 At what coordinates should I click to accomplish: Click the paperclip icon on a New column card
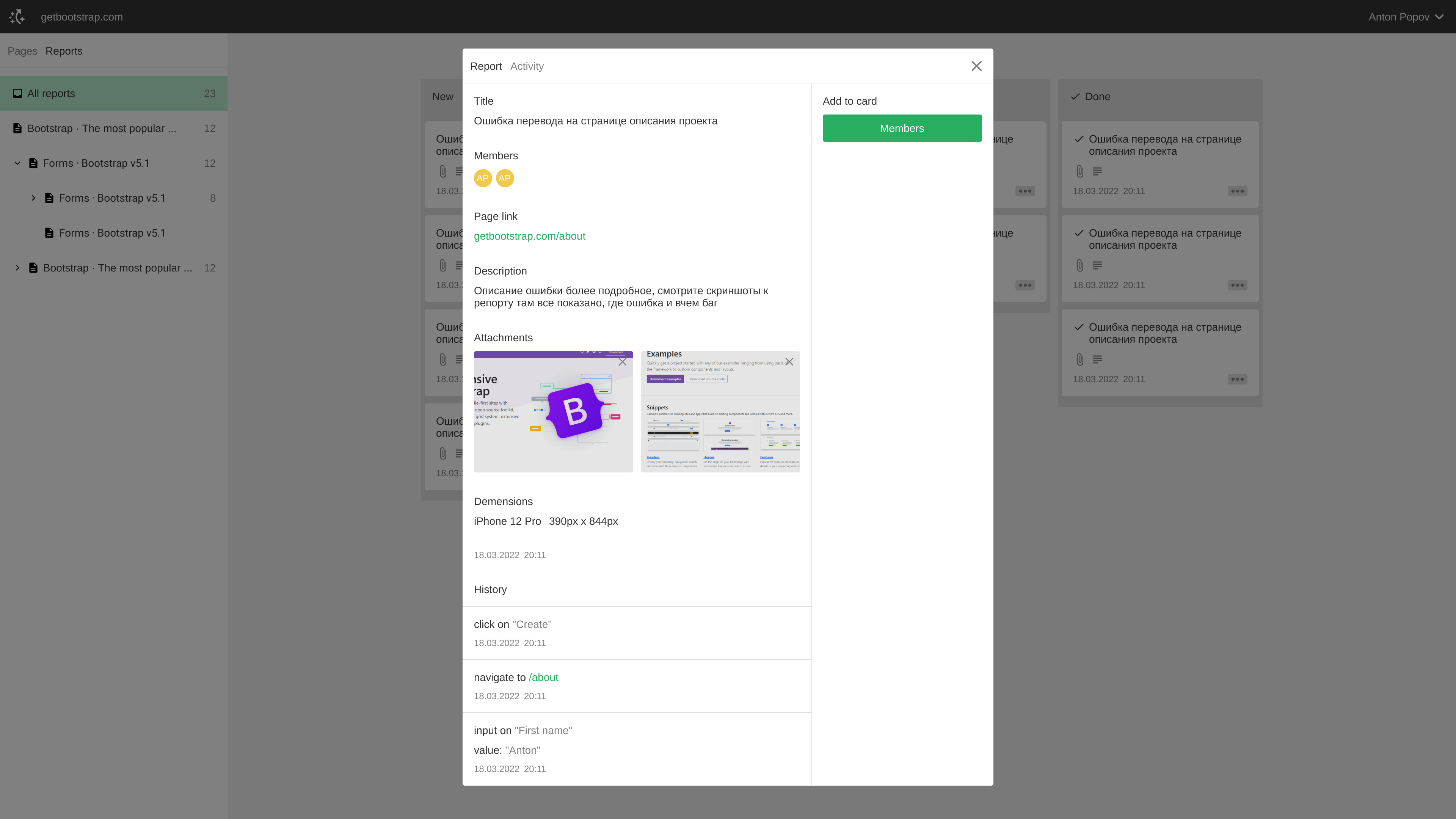click(x=442, y=171)
